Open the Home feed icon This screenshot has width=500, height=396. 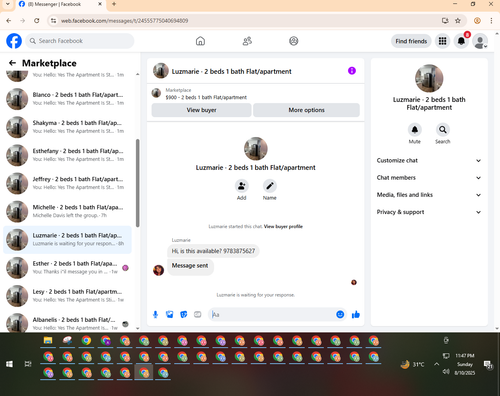[200, 41]
